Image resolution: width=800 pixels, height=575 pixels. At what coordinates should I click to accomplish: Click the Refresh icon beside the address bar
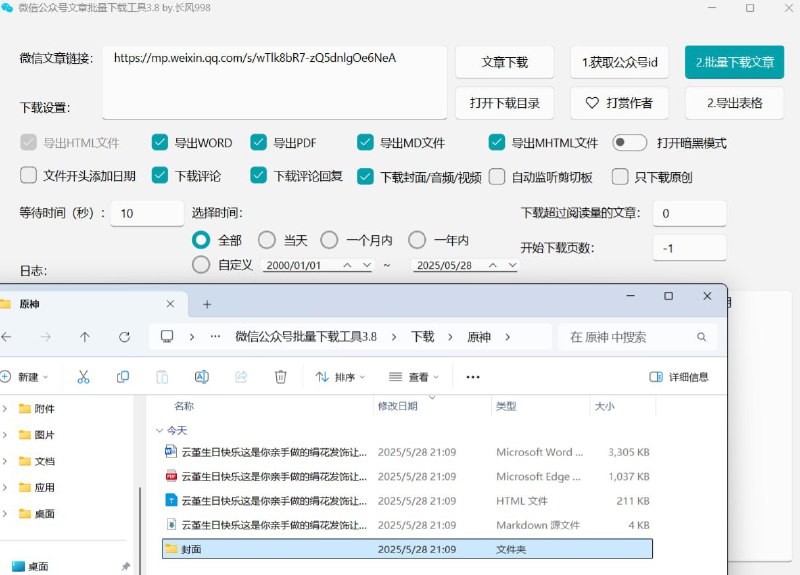[124, 337]
